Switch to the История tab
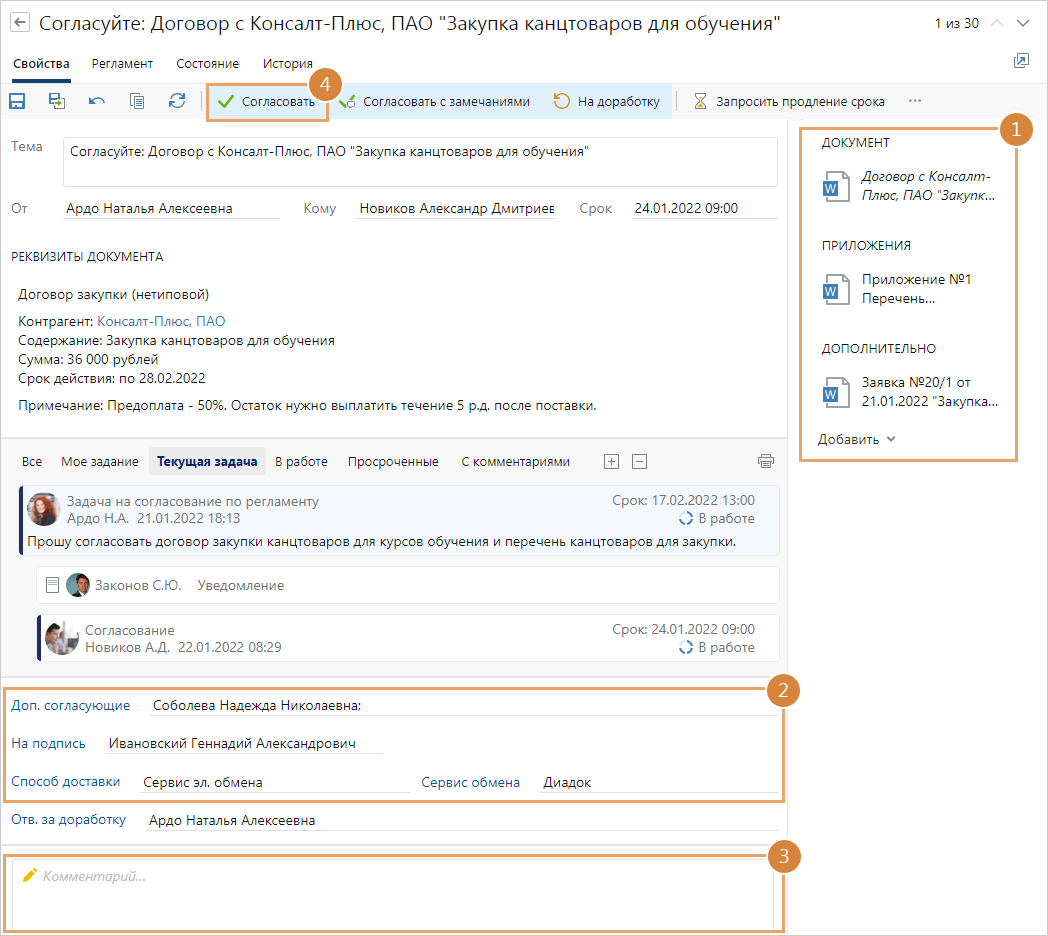1048x936 pixels. [288, 63]
